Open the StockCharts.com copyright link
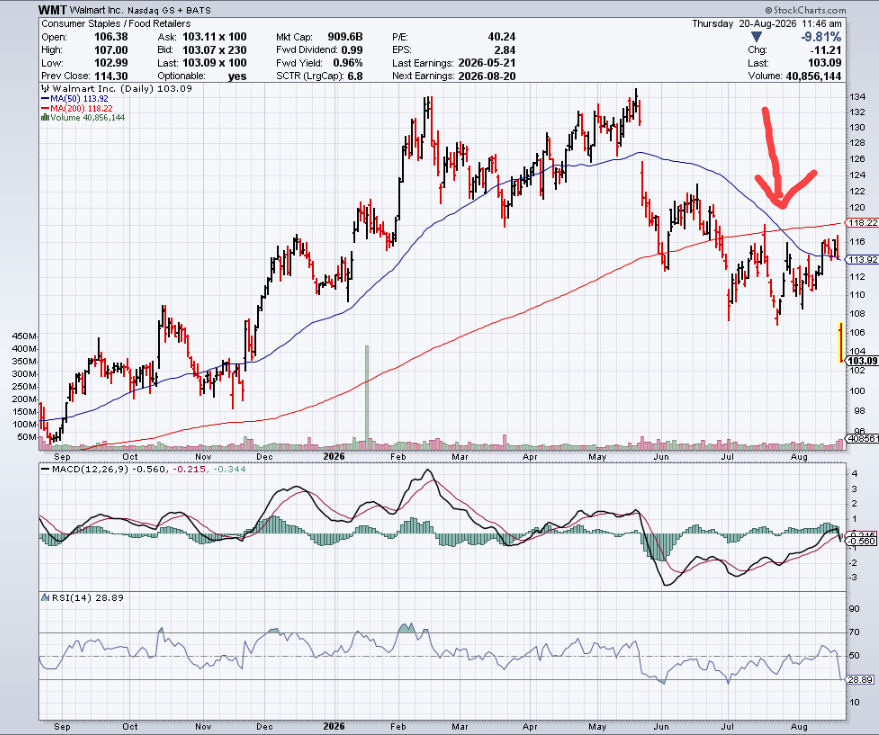 (805, 10)
